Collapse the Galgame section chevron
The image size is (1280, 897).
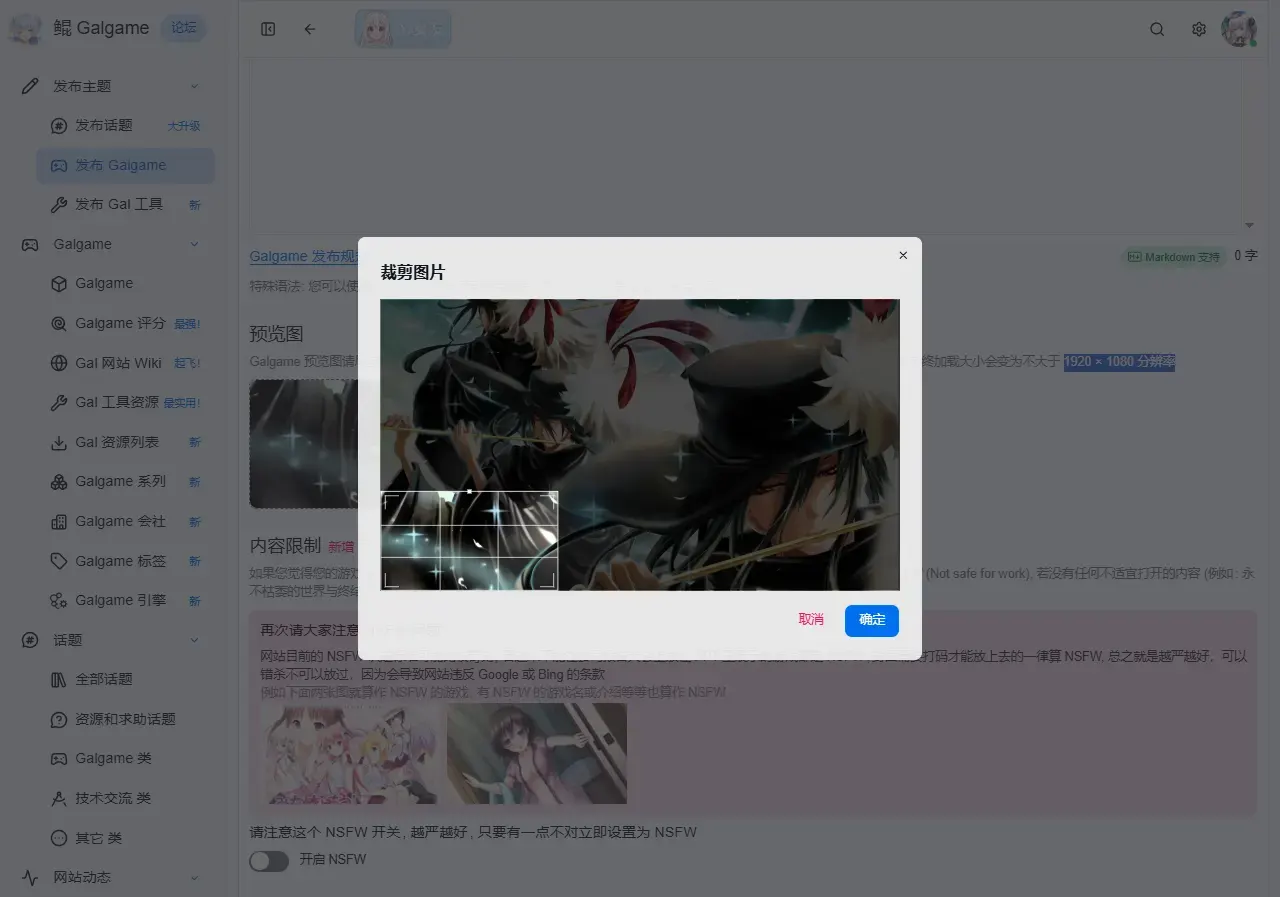coord(194,244)
